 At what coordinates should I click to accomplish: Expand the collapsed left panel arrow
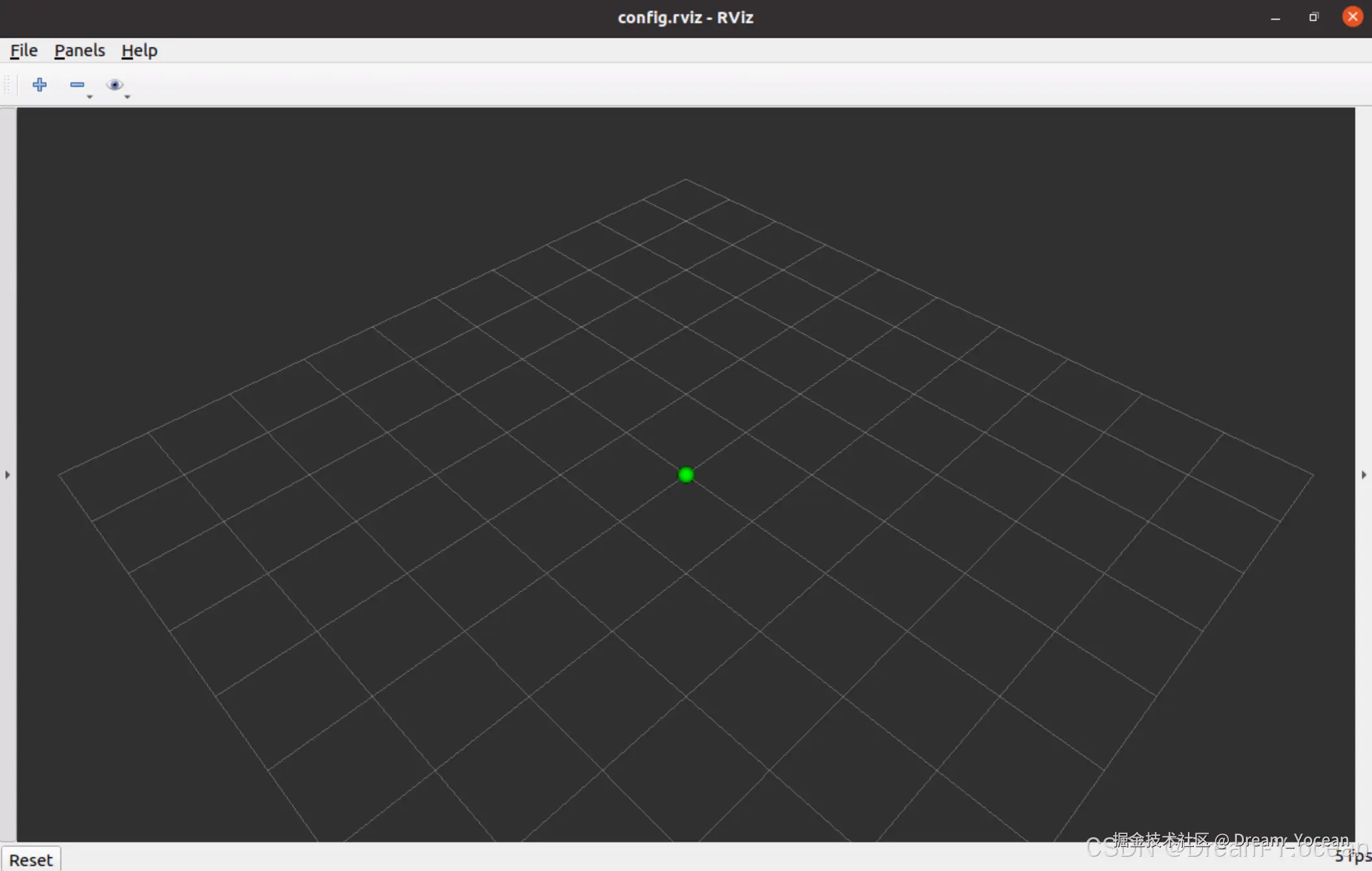7,475
